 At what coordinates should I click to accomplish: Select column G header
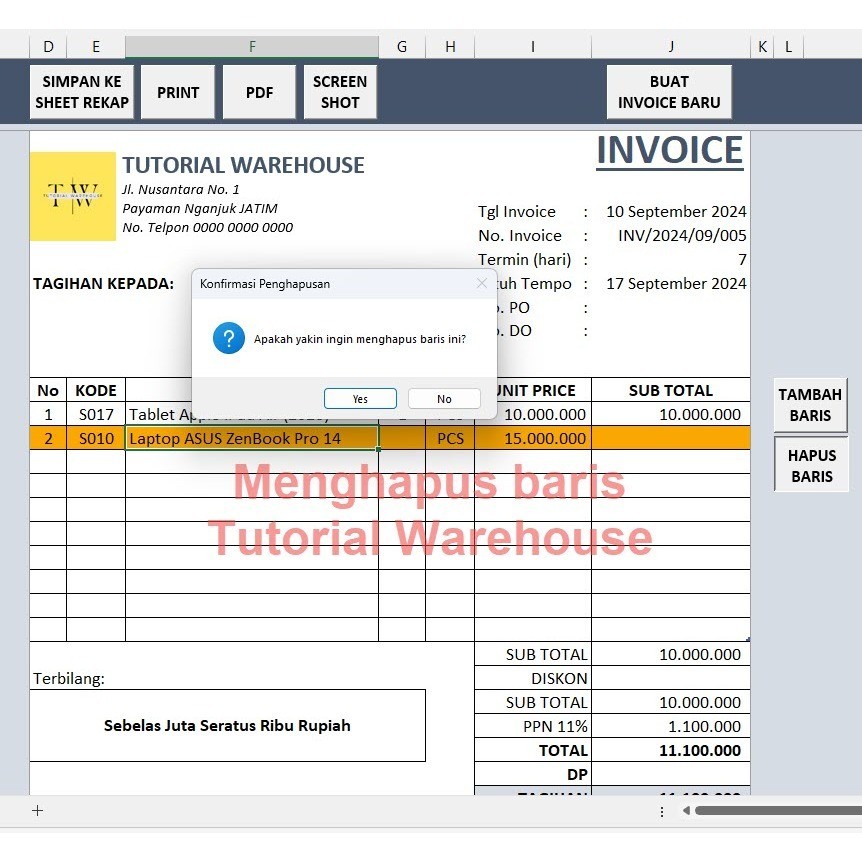[402, 47]
